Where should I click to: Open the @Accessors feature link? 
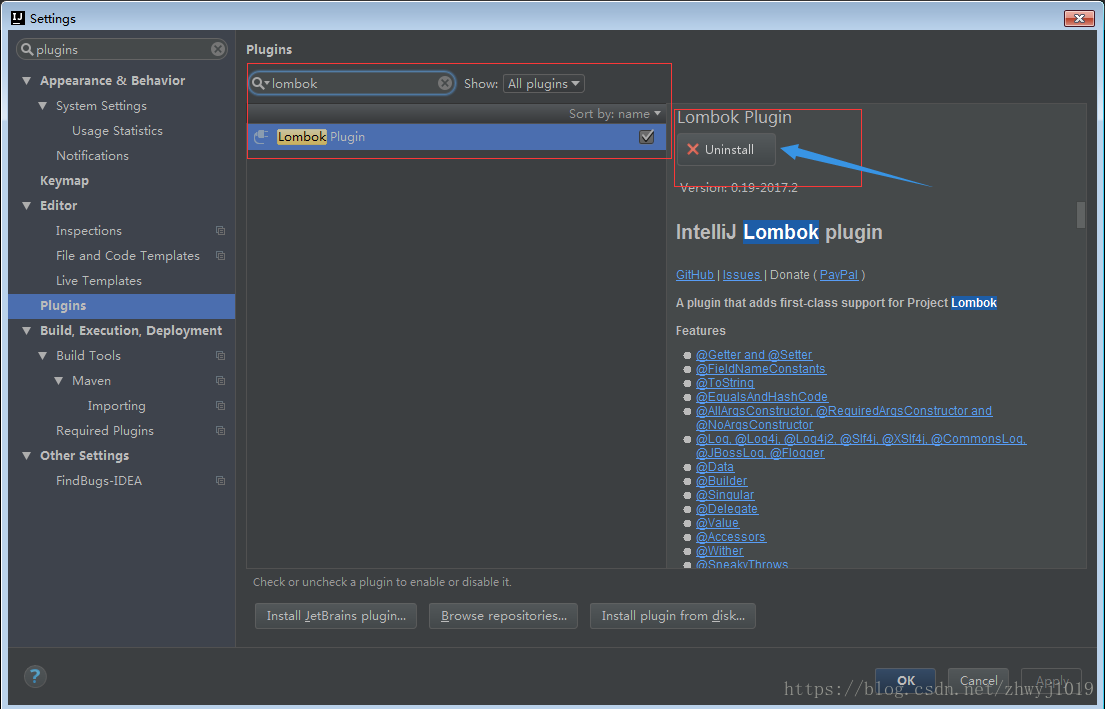(731, 537)
